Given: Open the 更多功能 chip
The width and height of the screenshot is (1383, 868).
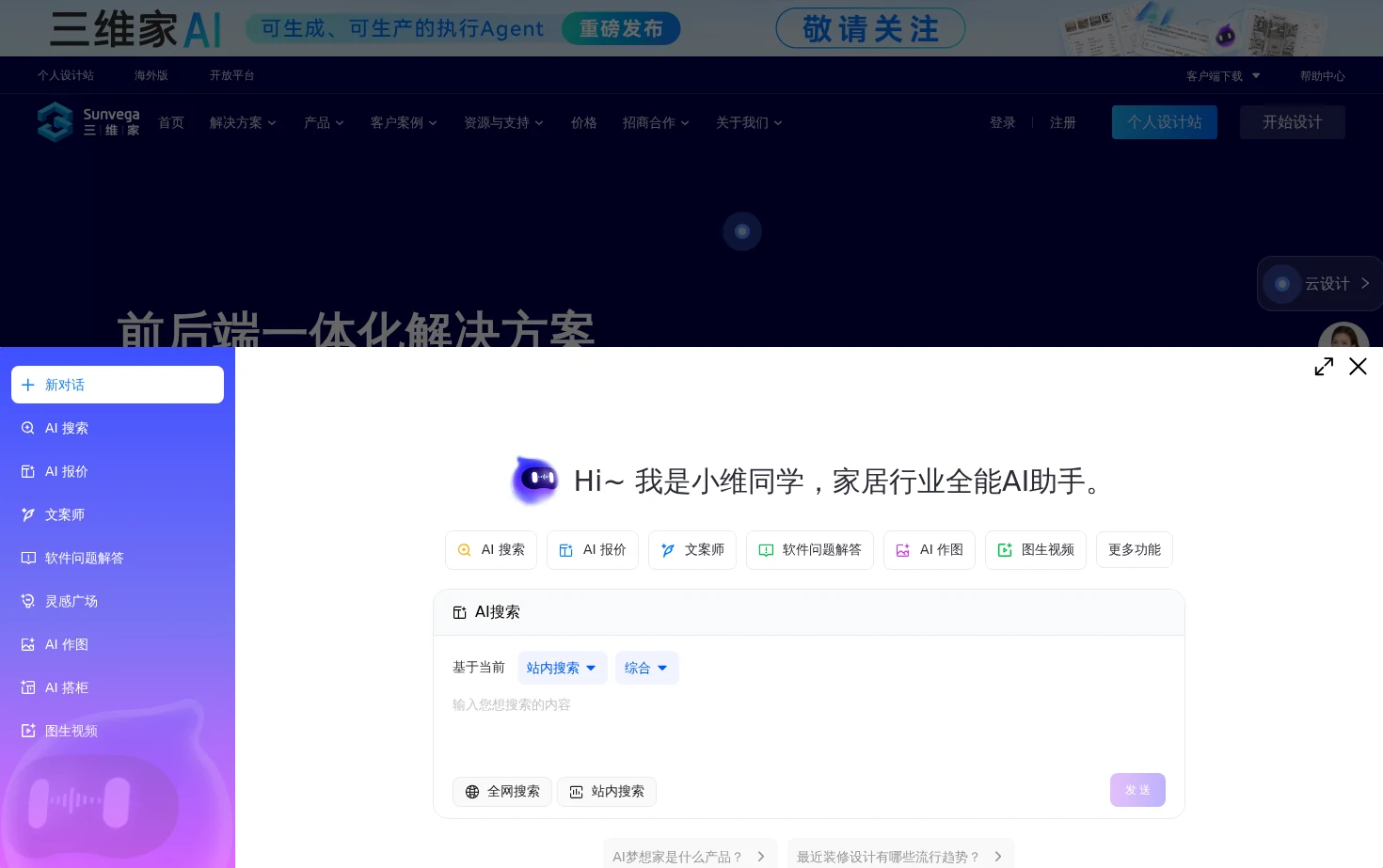Looking at the screenshot, I should click(1135, 550).
